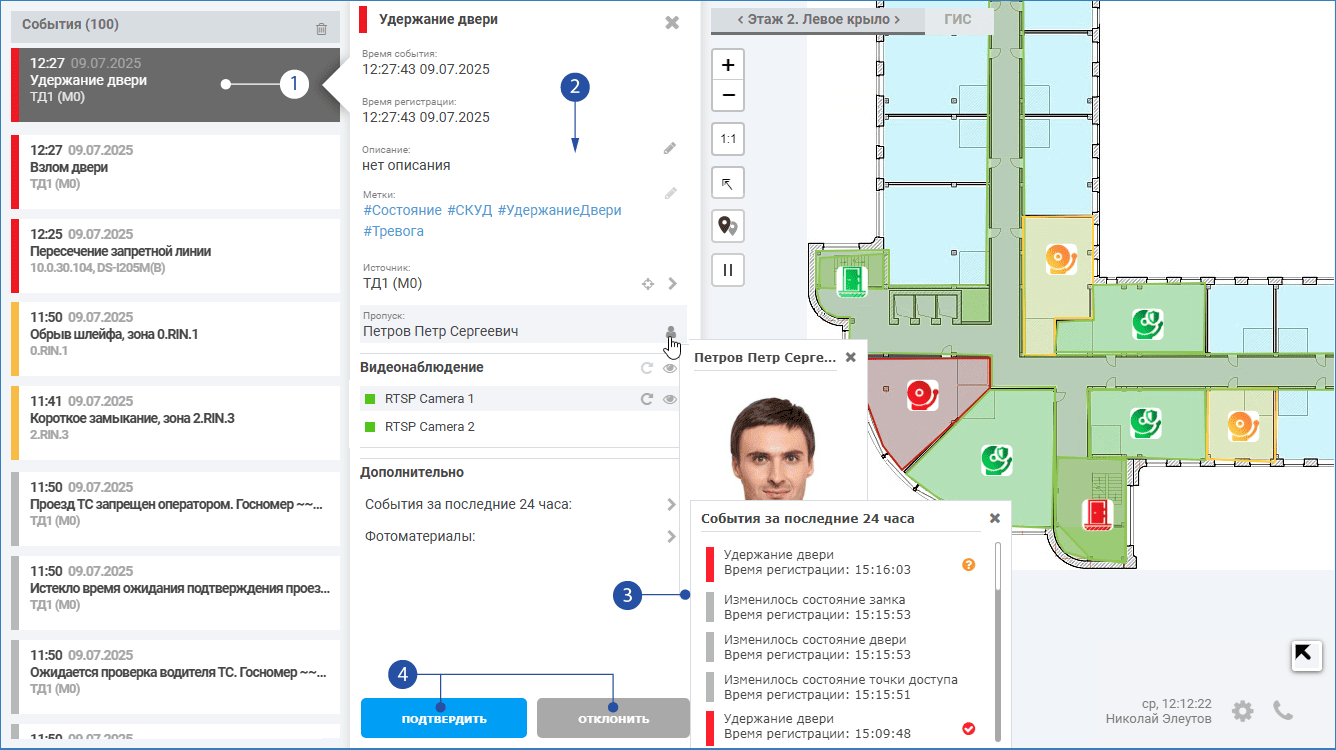Image resolution: width=1336 pixels, height=750 pixels.
Task: Toggle Видеонаблюдение section eye icon
Action: tap(671, 368)
